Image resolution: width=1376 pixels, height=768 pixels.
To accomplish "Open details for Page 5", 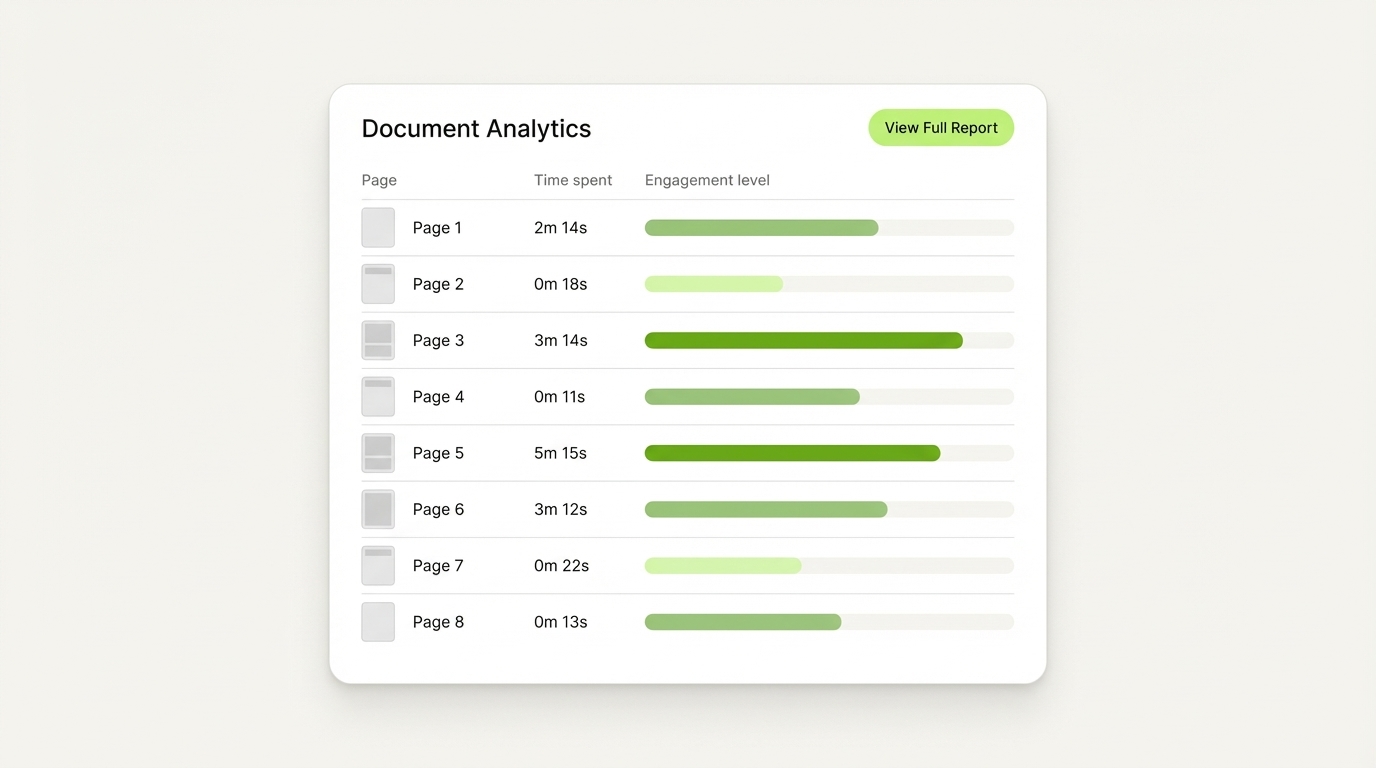I will pyautogui.click(x=438, y=453).
